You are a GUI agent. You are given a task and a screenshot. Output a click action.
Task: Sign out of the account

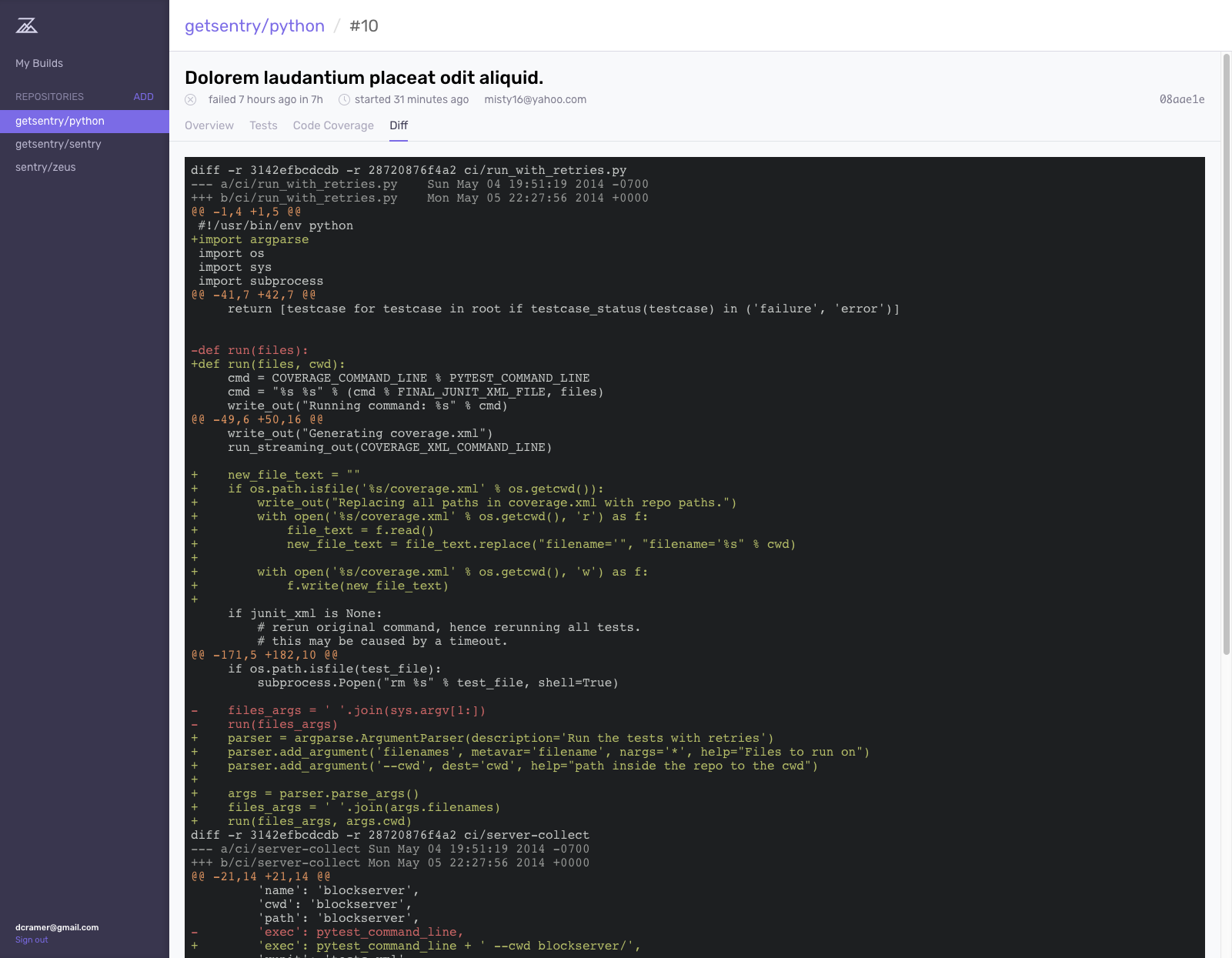(31, 940)
